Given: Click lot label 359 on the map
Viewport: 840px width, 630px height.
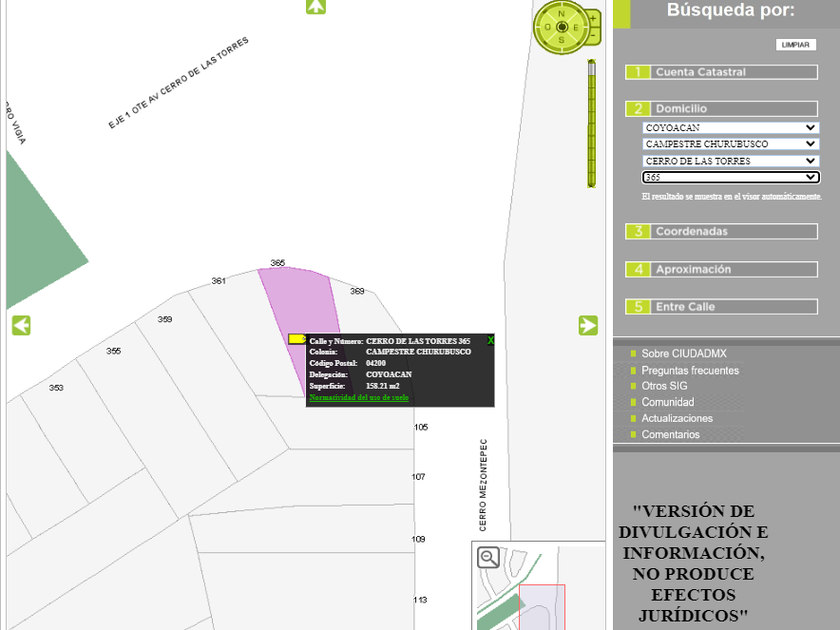Looking at the screenshot, I should point(164,319).
